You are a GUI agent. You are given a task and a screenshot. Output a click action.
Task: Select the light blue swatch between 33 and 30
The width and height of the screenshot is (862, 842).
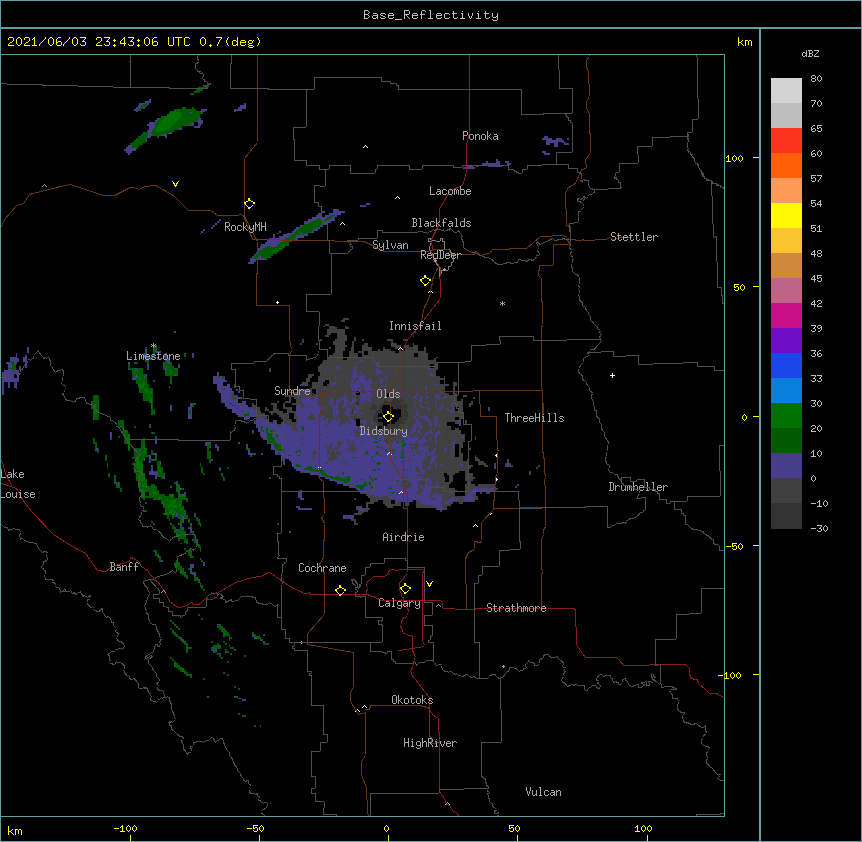[786, 390]
